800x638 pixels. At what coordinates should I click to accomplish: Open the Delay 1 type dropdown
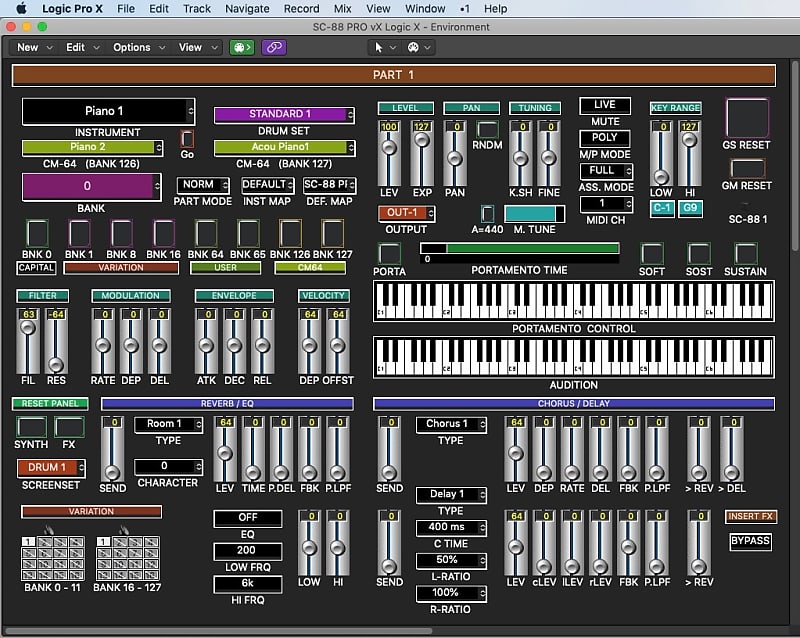pos(451,495)
